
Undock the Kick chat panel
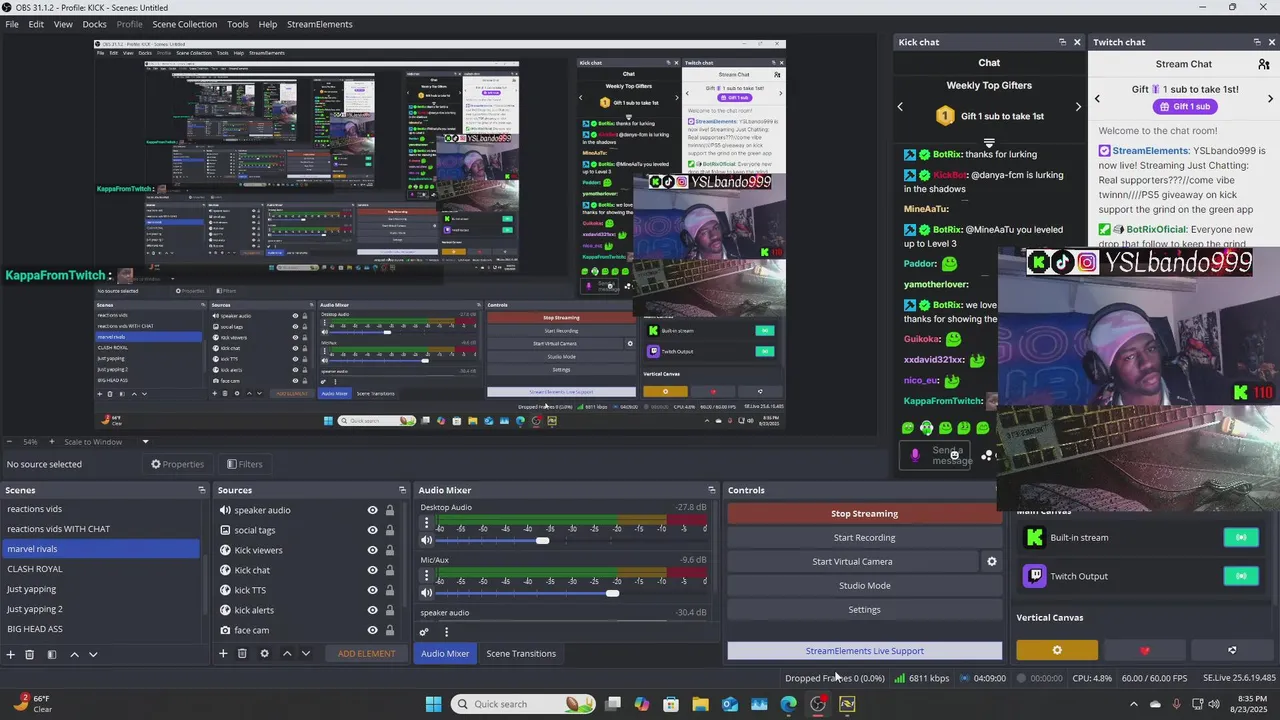tap(1062, 42)
